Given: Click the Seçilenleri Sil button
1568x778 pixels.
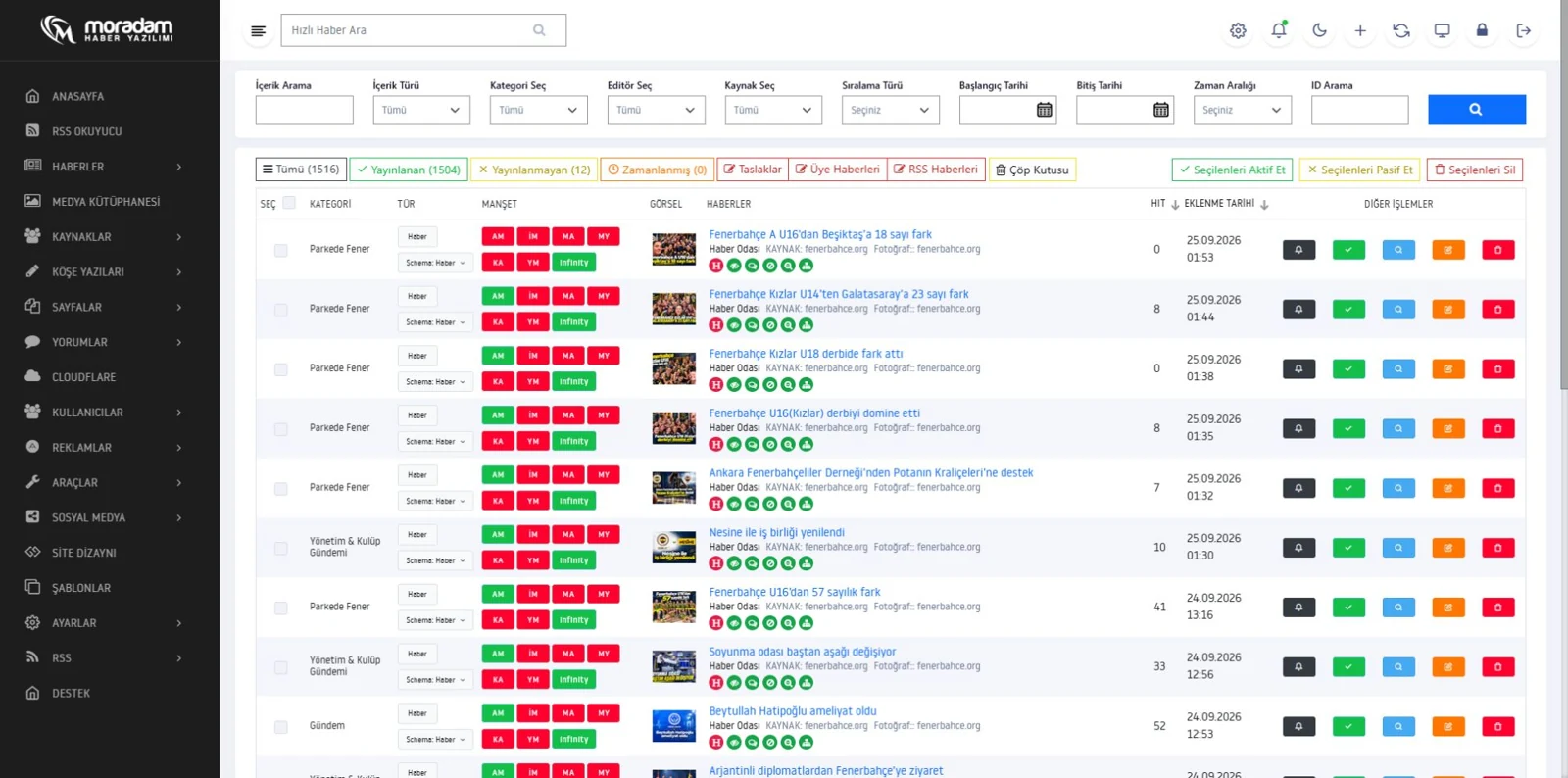Looking at the screenshot, I should pos(1474,170).
